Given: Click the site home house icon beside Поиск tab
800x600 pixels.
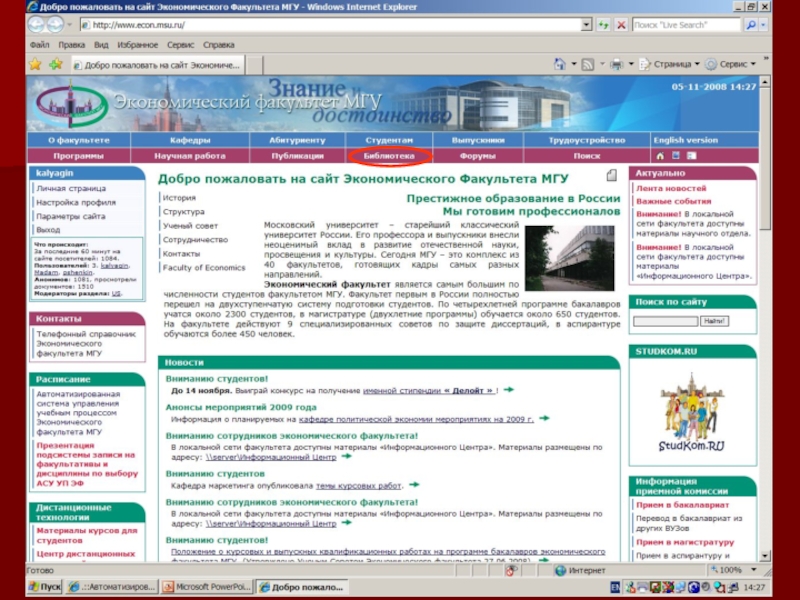Looking at the screenshot, I should click(660, 156).
